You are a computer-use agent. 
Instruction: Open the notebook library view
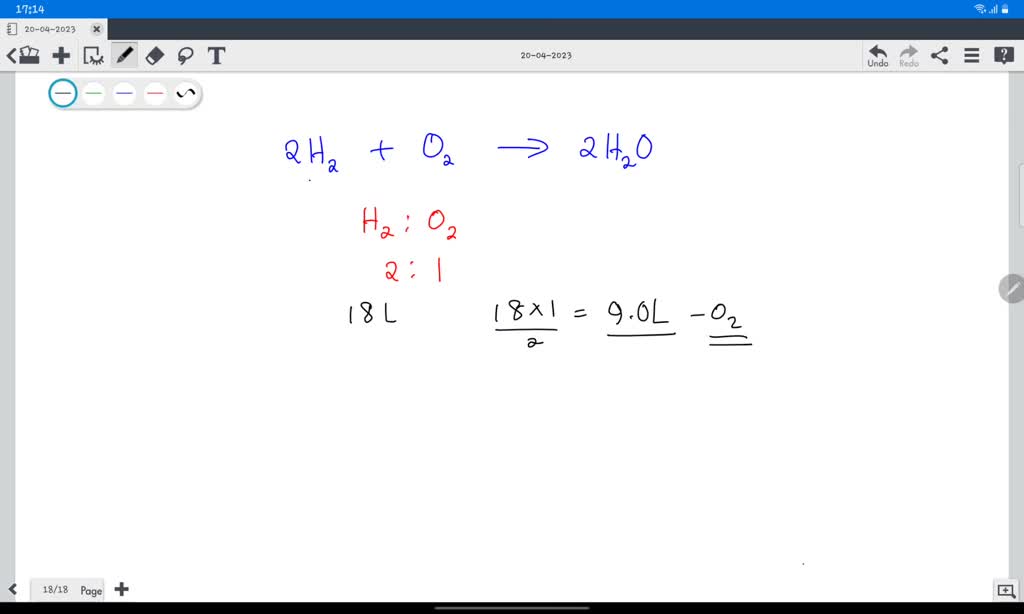point(31,55)
